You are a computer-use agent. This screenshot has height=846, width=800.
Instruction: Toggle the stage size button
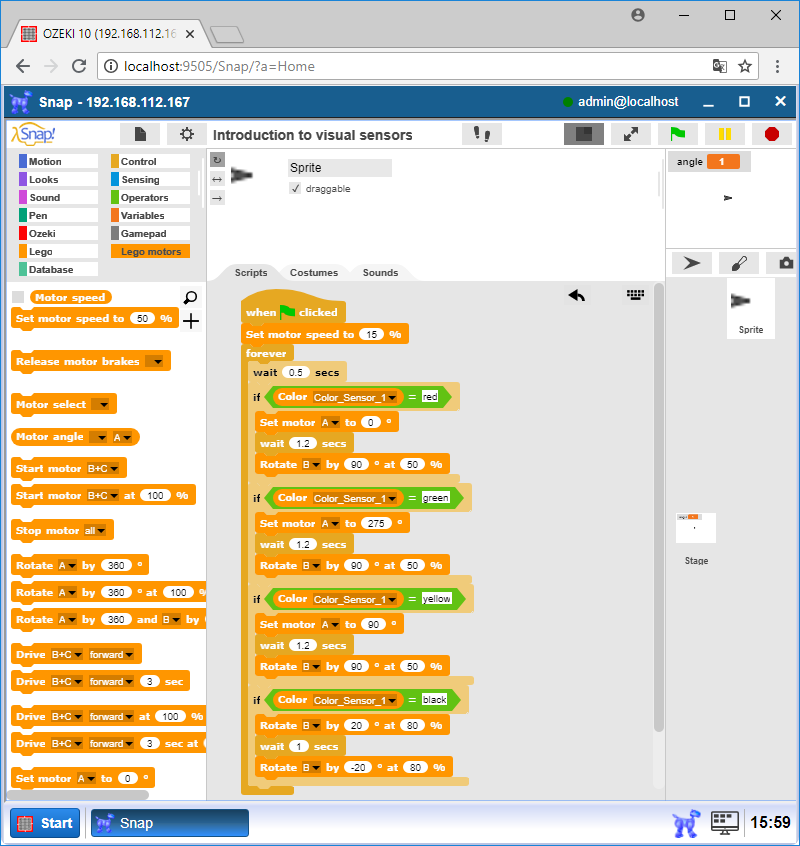[584, 134]
